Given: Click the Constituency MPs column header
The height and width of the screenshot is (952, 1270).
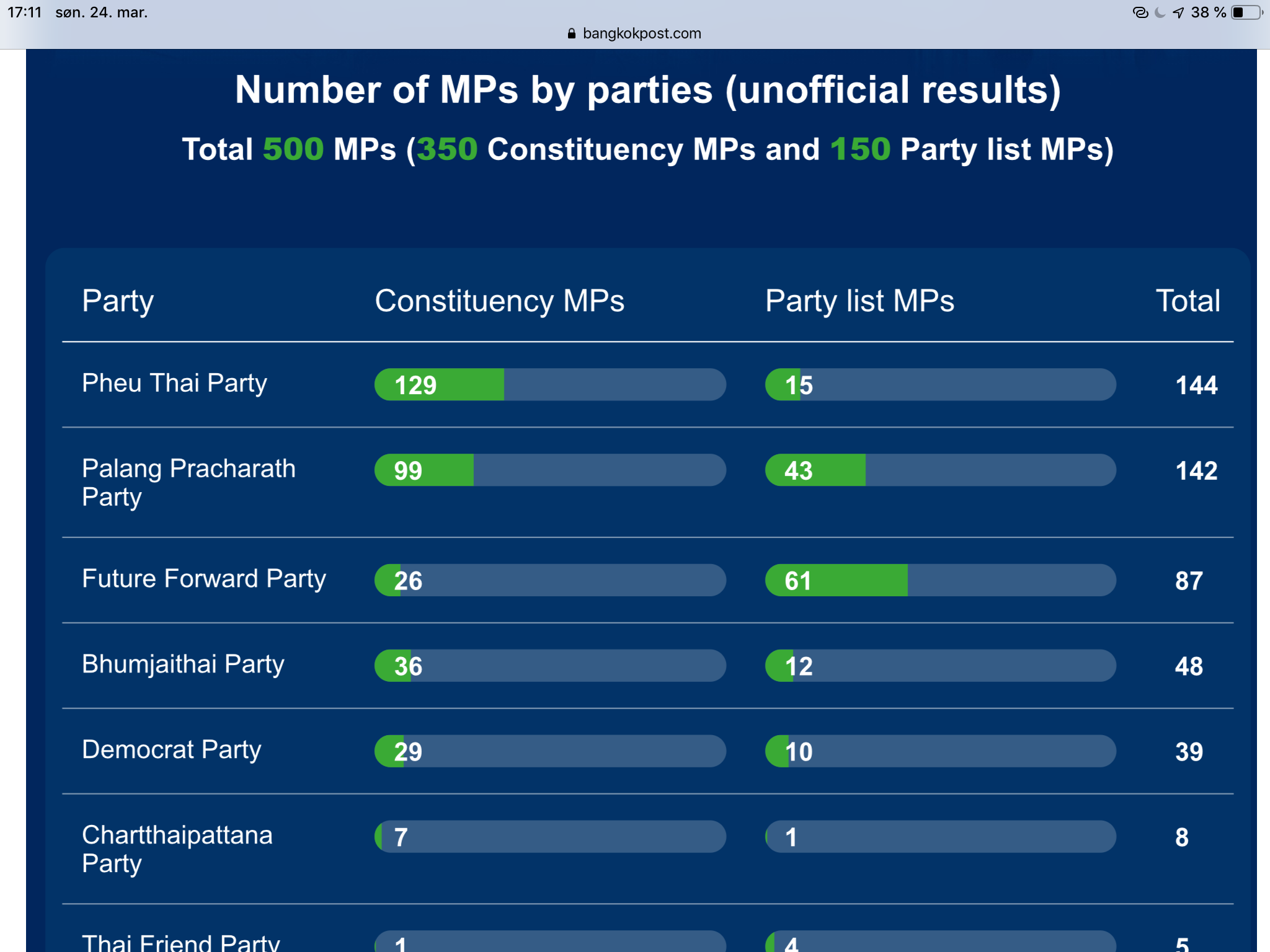Looking at the screenshot, I should tap(499, 301).
